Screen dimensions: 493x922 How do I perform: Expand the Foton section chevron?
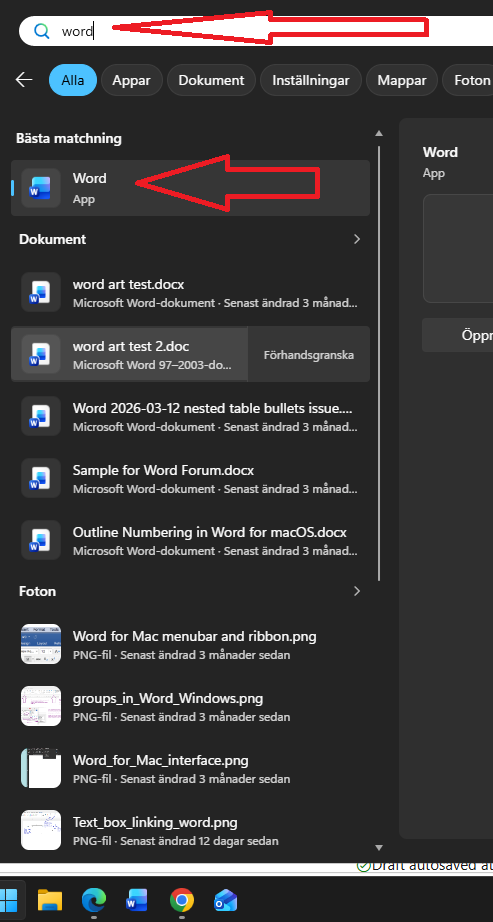pyautogui.click(x=357, y=591)
